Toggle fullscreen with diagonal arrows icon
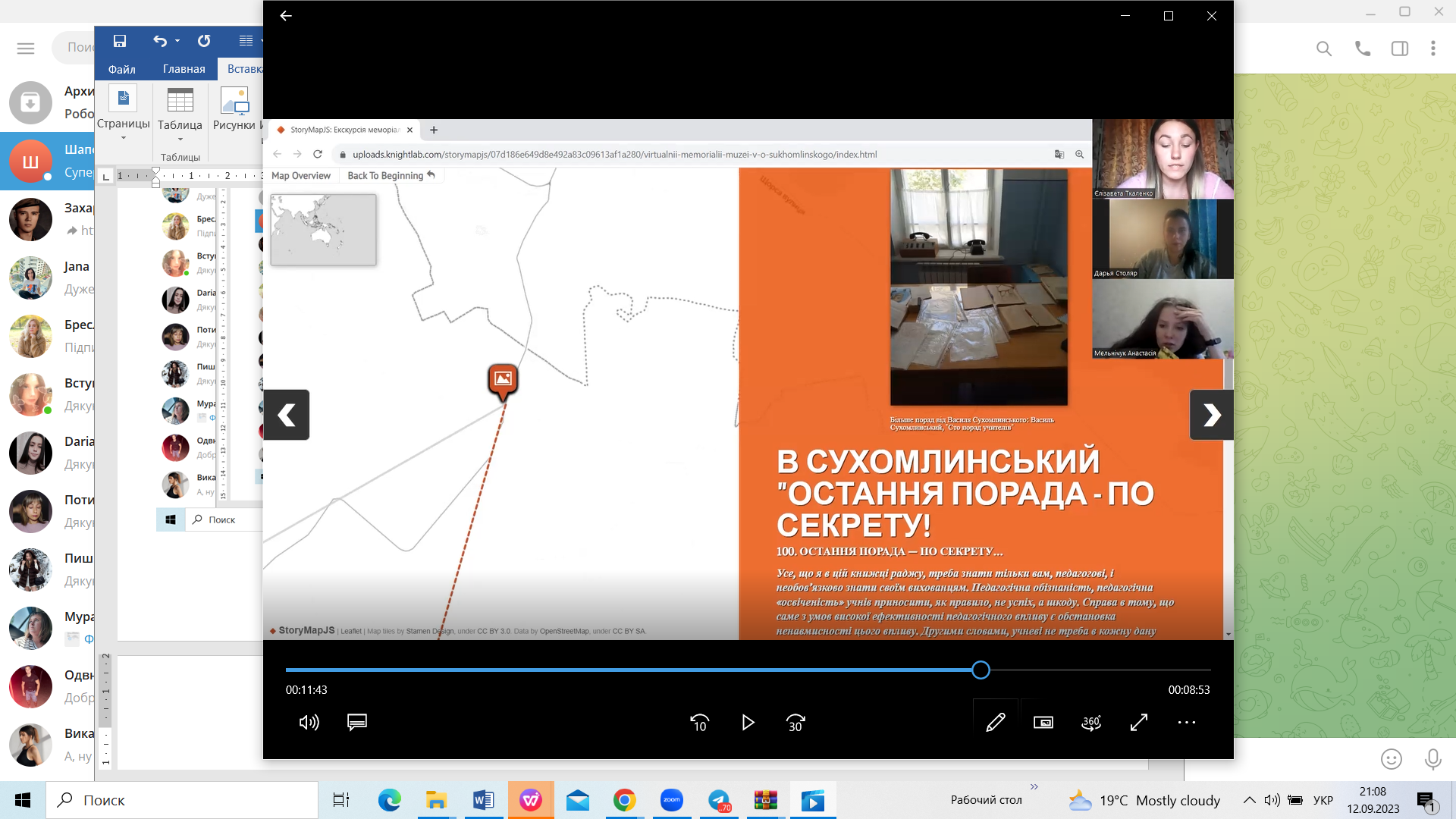This screenshot has width=1456, height=819. 1139,723
